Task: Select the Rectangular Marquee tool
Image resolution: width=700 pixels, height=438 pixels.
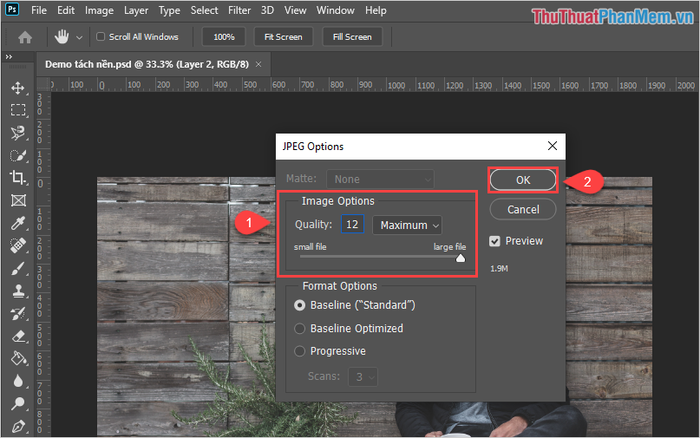Action: (18, 110)
